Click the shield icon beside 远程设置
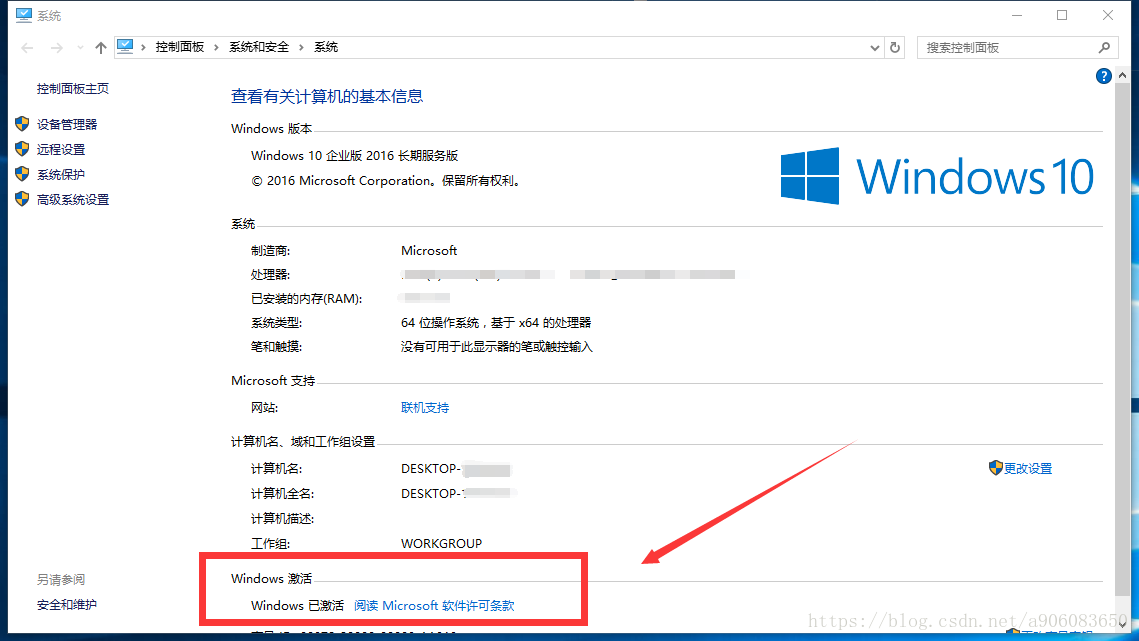Image resolution: width=1139 pixels, height=641 pixels. click(22, 149)
